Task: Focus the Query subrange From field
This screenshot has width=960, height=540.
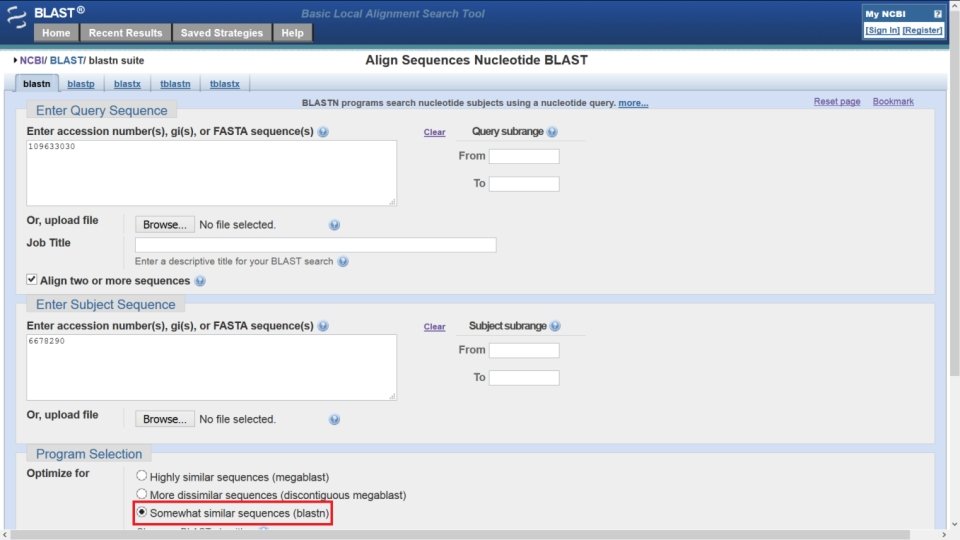Action: 524,156
